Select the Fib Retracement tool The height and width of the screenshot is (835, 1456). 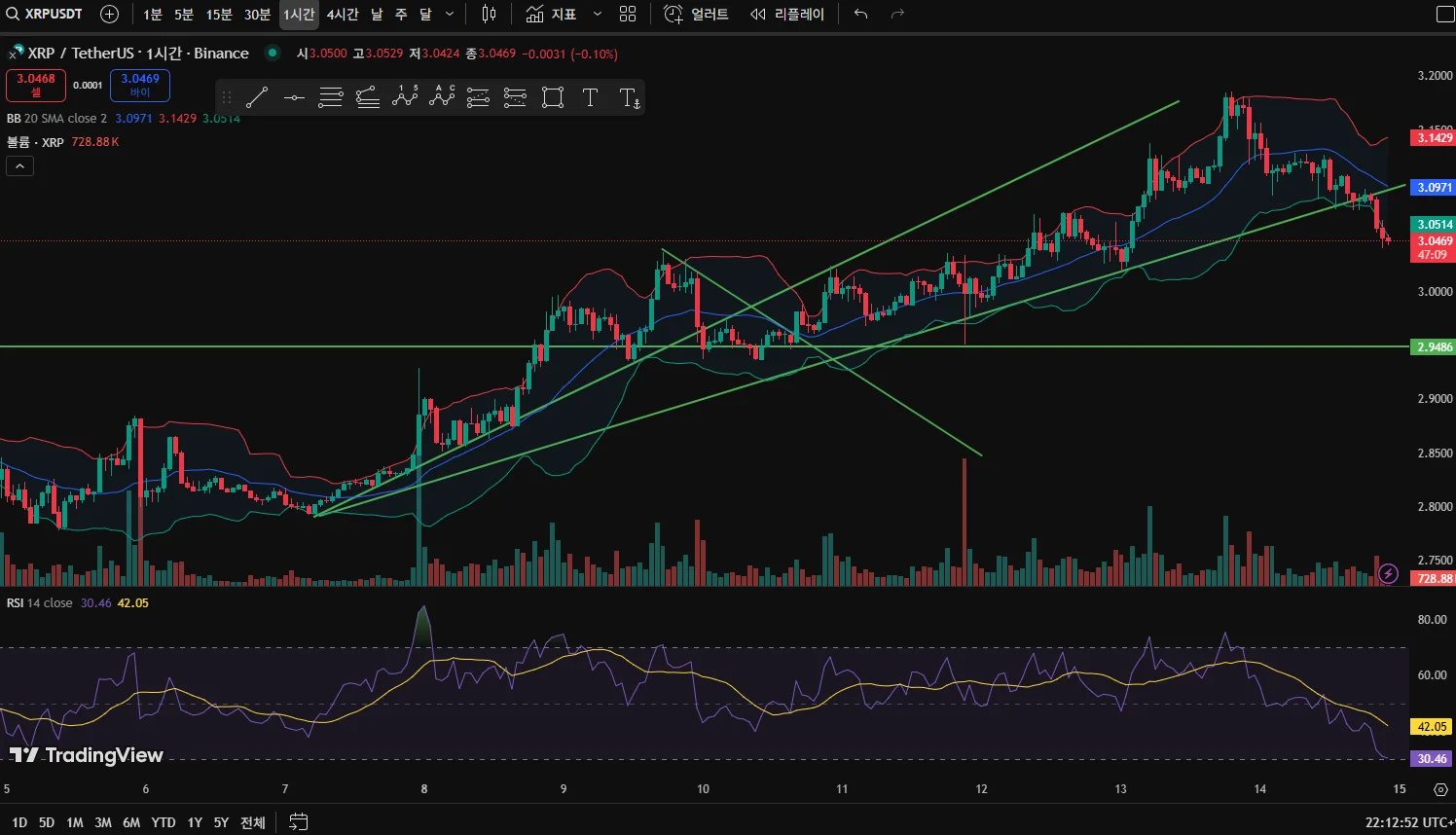tap(331, 97)
